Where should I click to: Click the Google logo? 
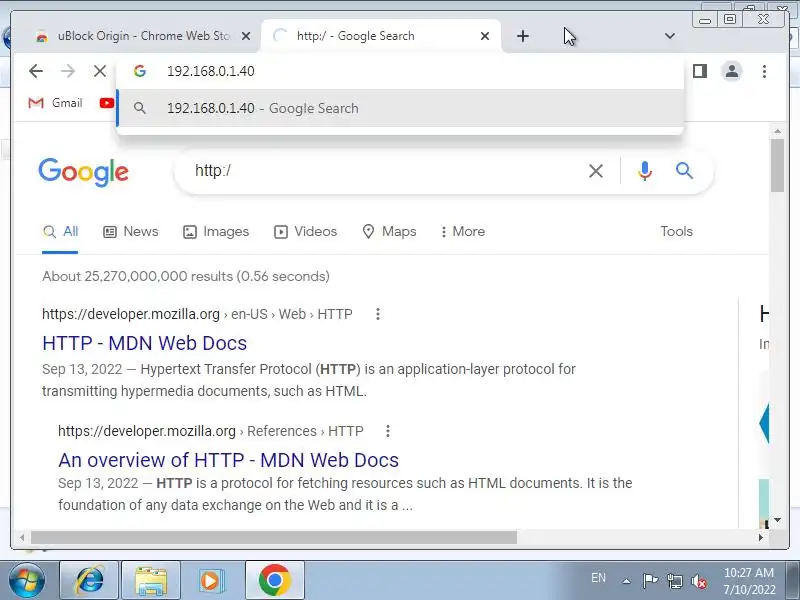84,172
